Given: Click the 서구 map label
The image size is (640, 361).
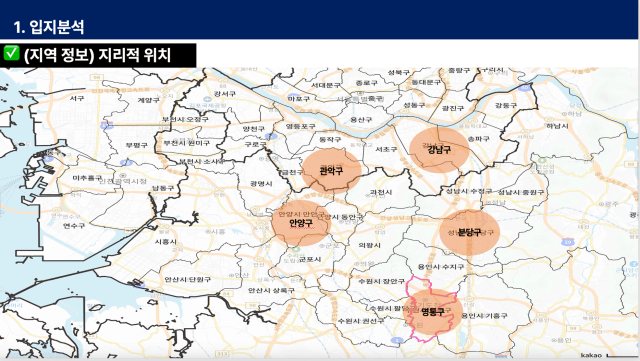Looking at the screenshot, I should point(77,98).
